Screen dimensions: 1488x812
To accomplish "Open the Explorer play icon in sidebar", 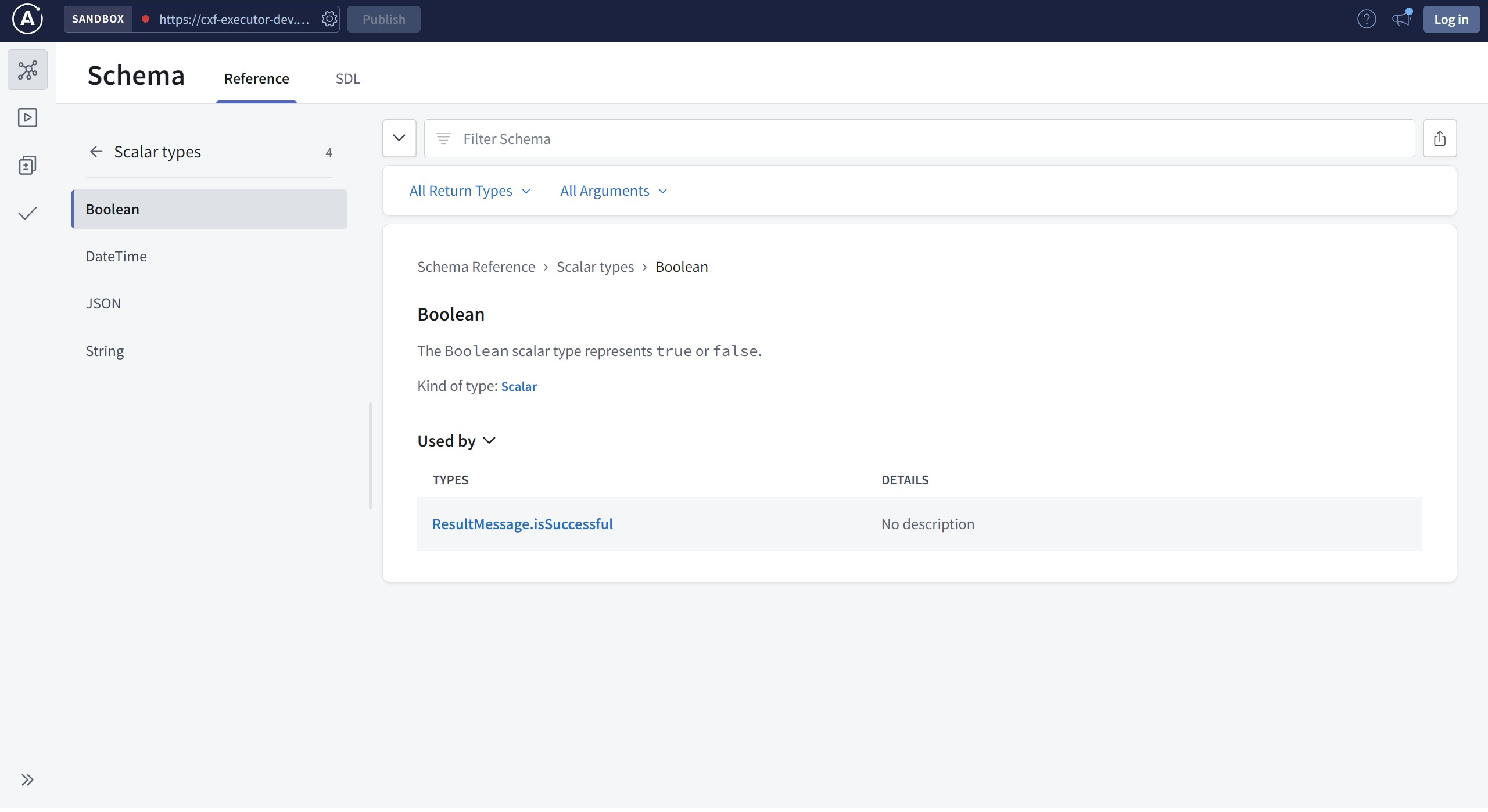I will [27, 118].
